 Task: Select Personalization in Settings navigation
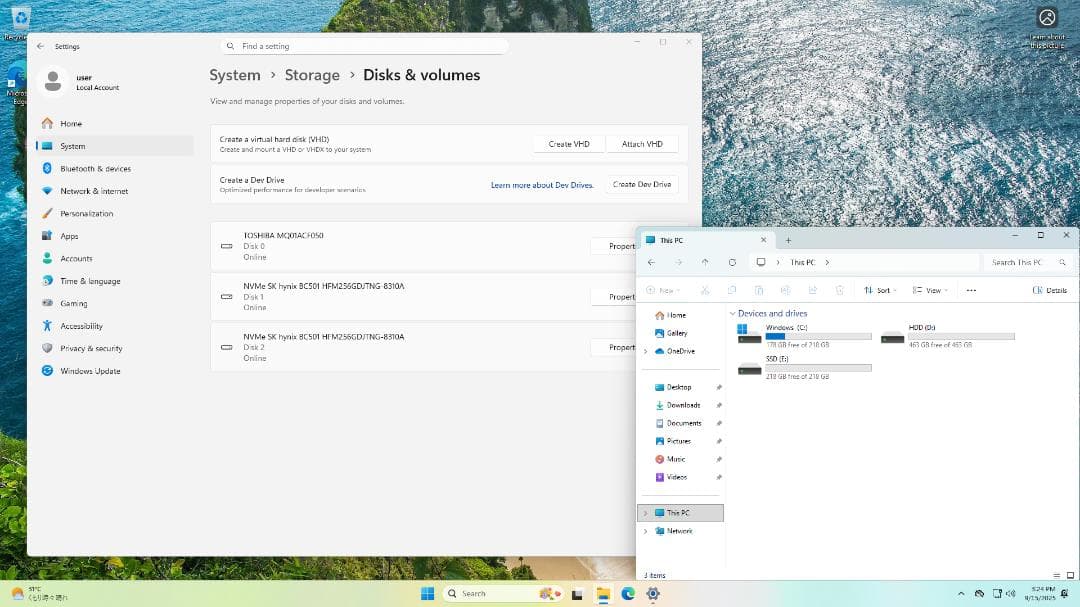86,214
